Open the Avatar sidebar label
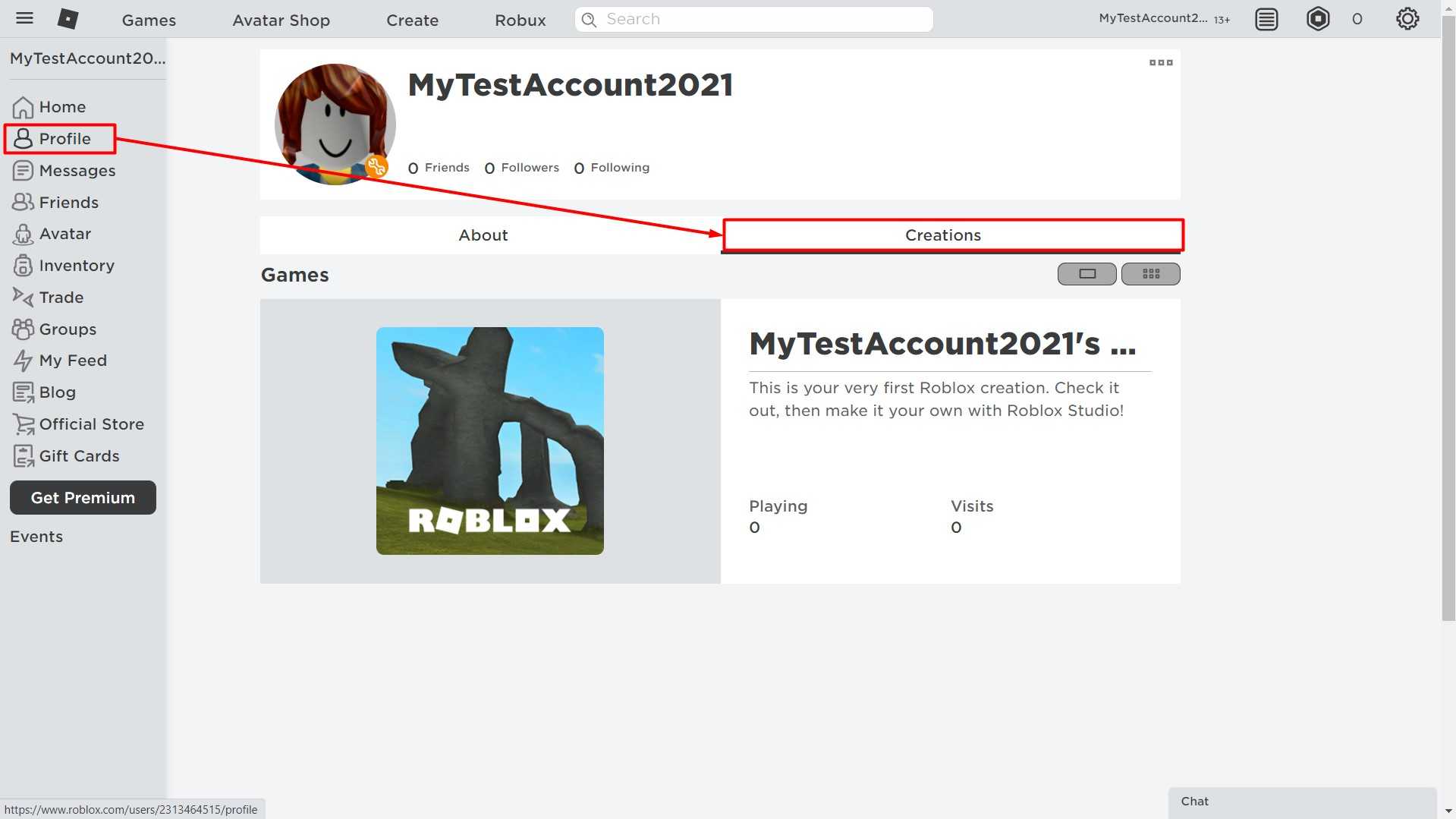Screen dimensions: 1456x819 point(65,234)
